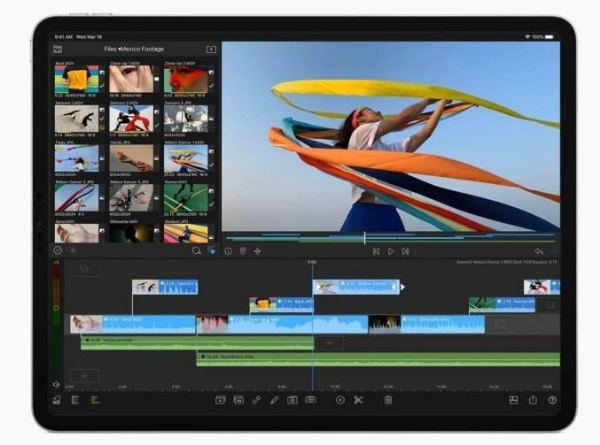This screenshot has height=445, width=600.
Task: Select the Soundtrack green audio clip
Action: pos(378,360)
